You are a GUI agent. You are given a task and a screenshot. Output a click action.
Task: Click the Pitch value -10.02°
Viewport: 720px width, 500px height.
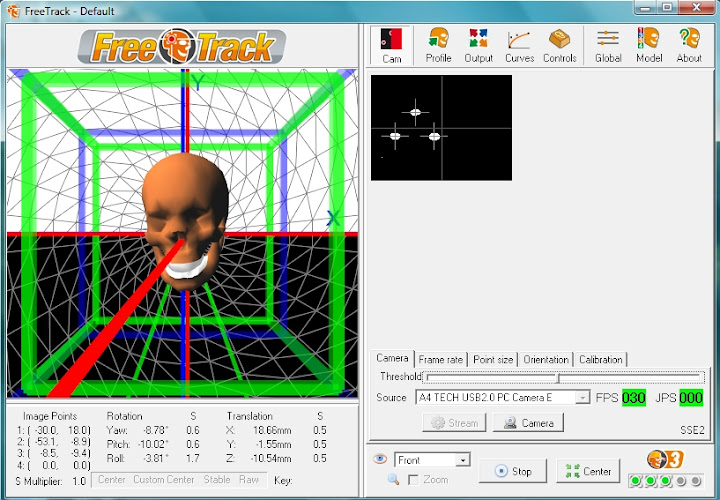coord(153,444)
